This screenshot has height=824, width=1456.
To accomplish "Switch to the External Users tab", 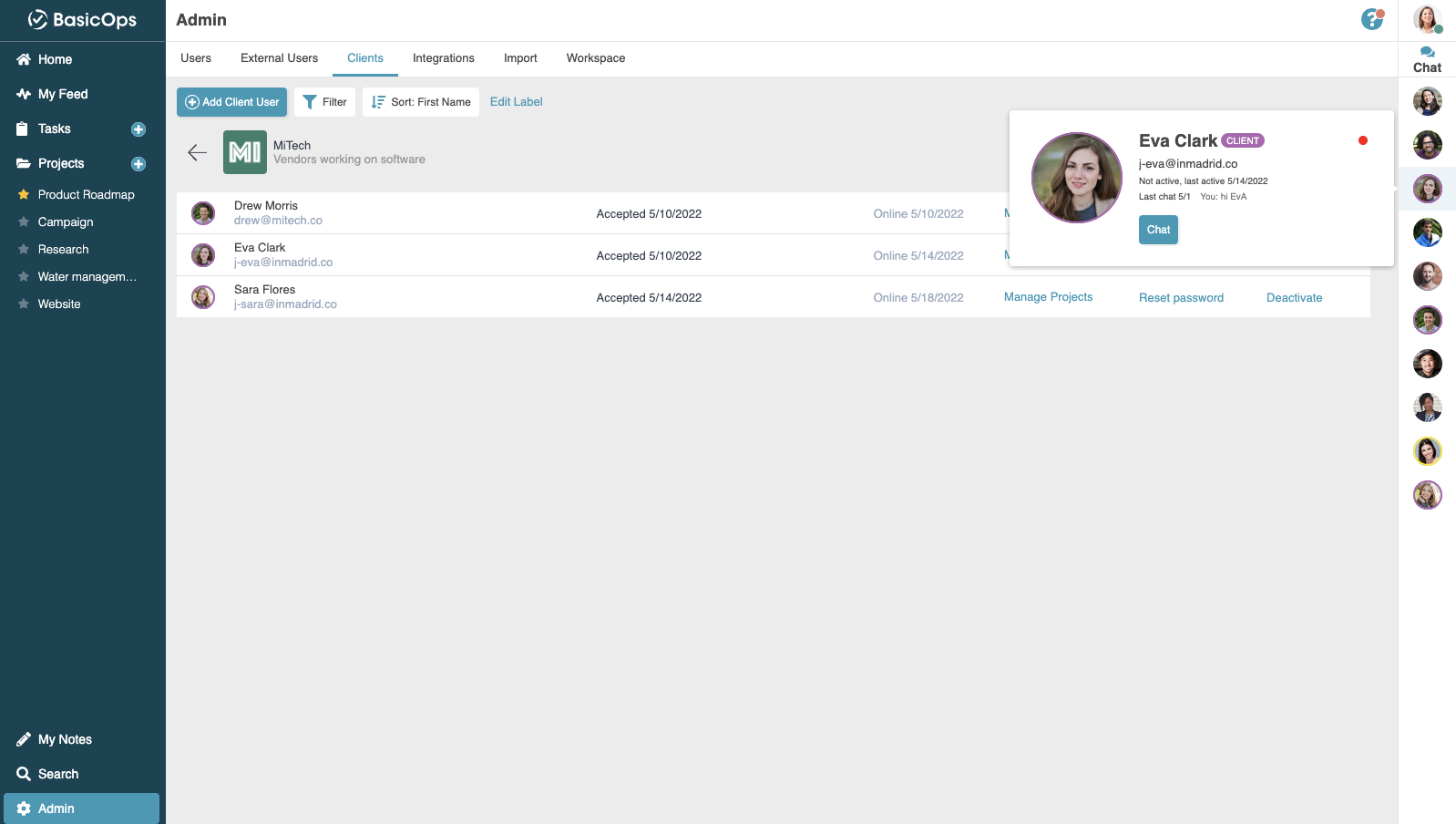I will (x=279, y=58).
